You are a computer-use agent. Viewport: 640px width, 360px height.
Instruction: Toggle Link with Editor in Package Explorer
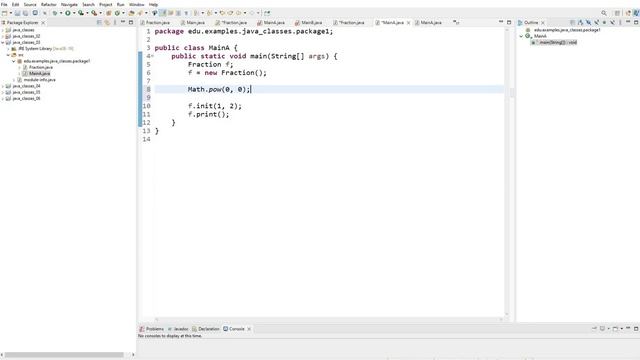pos(107,22)
